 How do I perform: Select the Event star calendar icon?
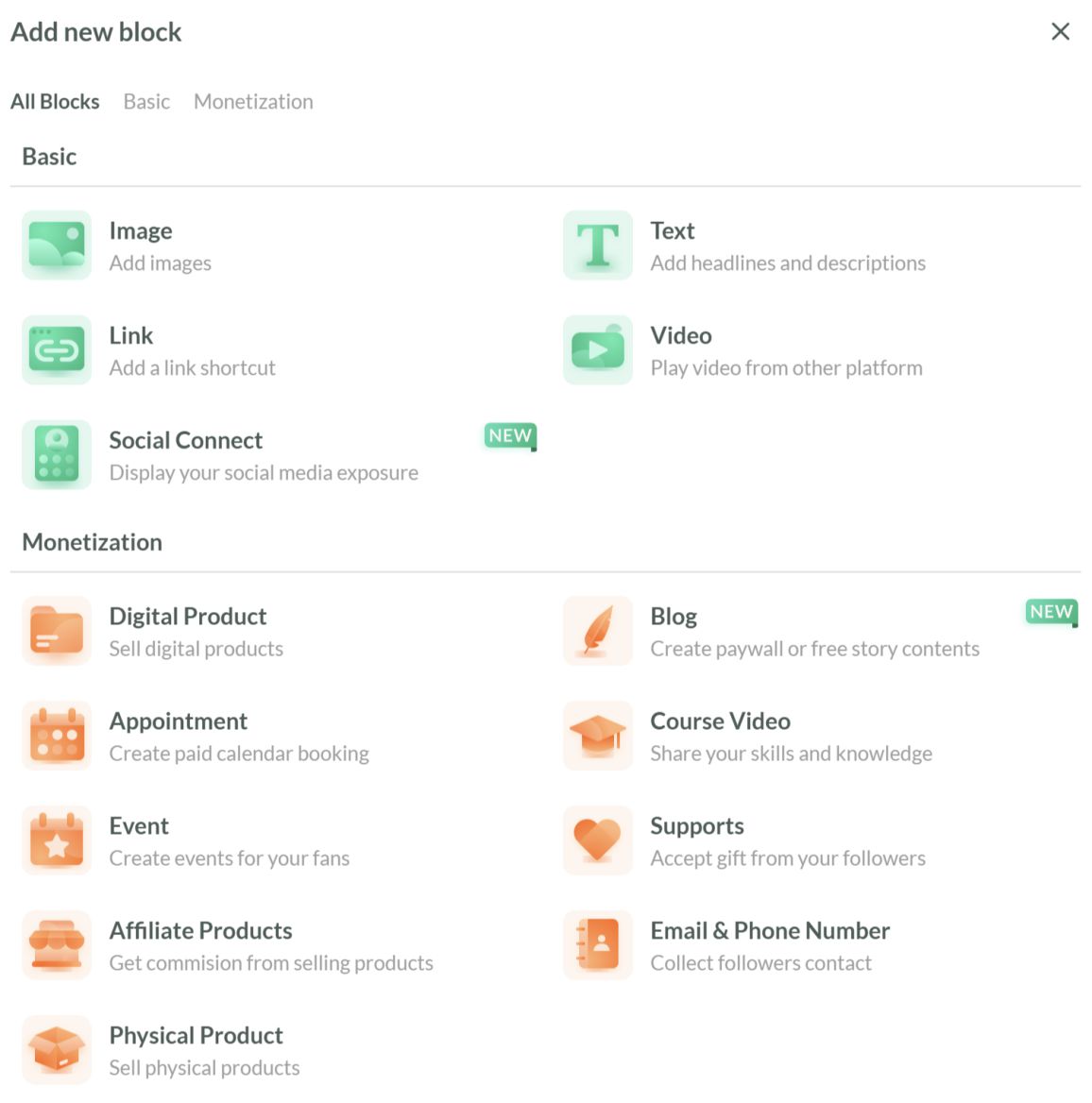click(x=57, y=840)
